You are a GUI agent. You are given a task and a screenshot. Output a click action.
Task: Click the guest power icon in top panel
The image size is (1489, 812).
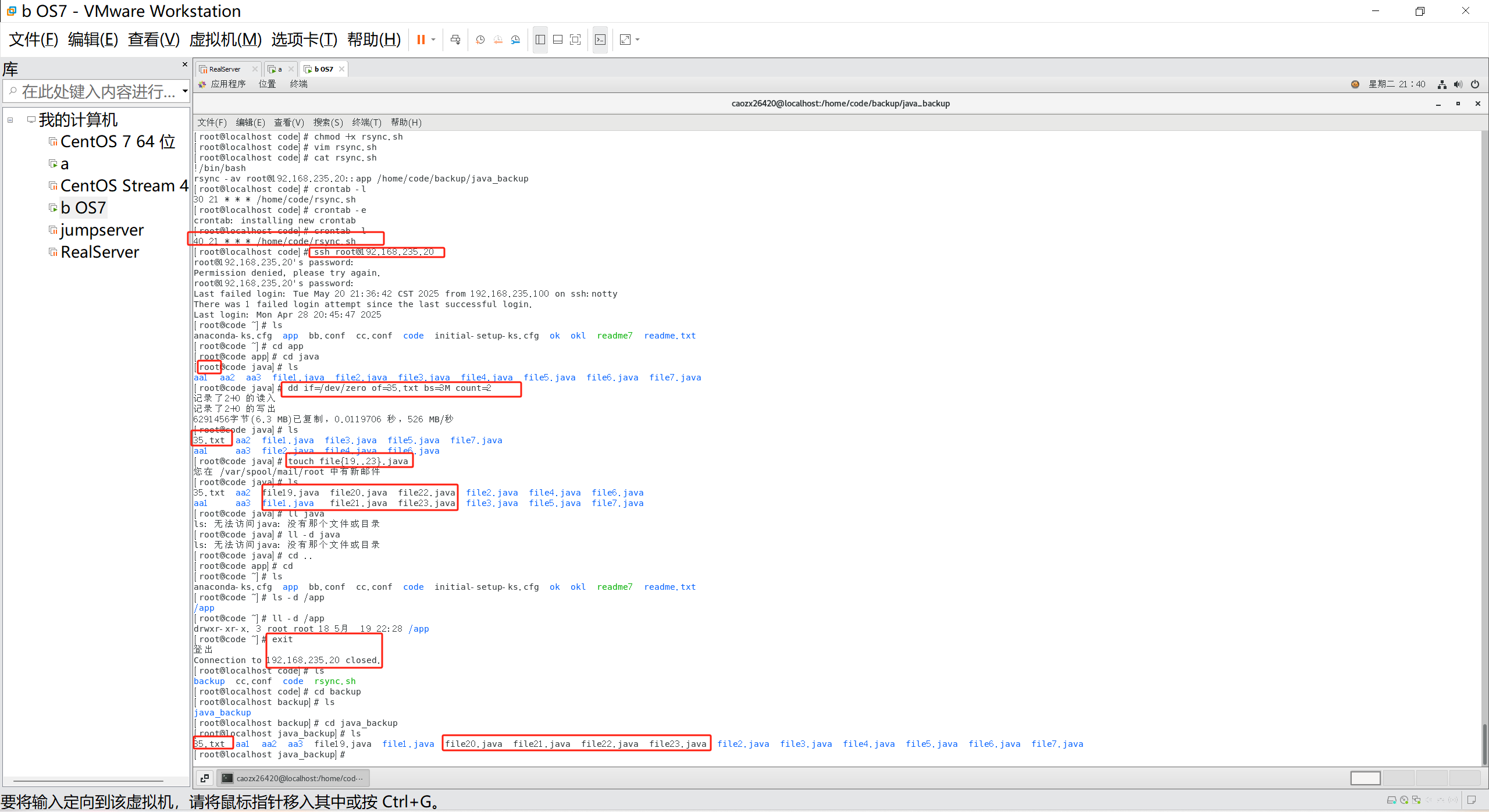click(x=1474, y=84)
